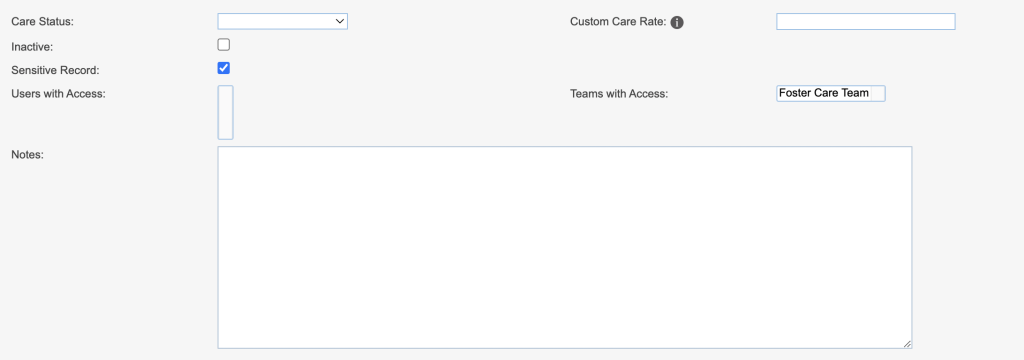1024x360 pixels.
Task: Open the Care Status dropdown
Action: 283,22
